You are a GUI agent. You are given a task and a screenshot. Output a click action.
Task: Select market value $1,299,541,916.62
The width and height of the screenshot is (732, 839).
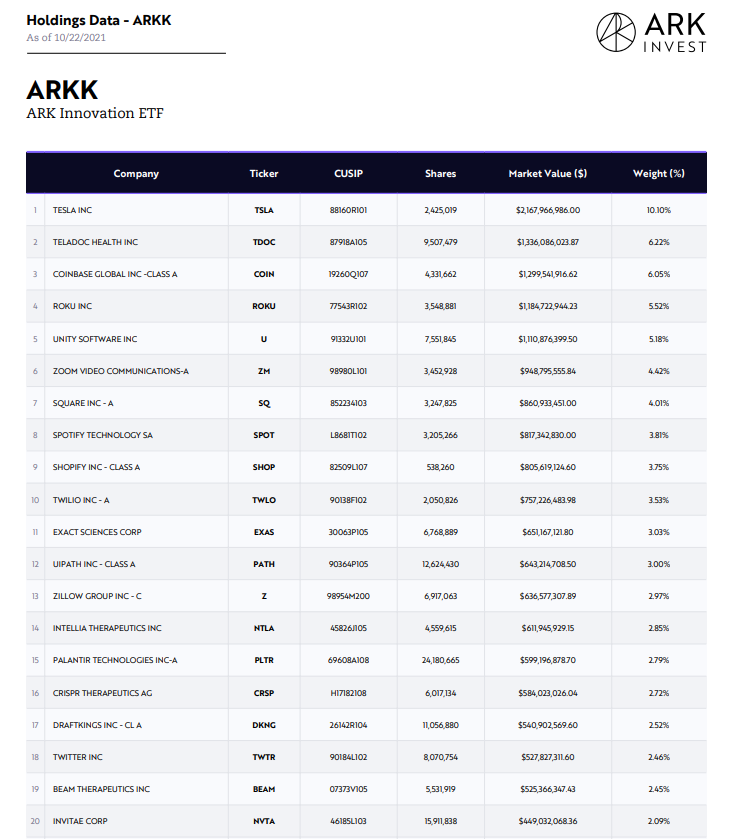pyautogui.click(x=548, y=274)
